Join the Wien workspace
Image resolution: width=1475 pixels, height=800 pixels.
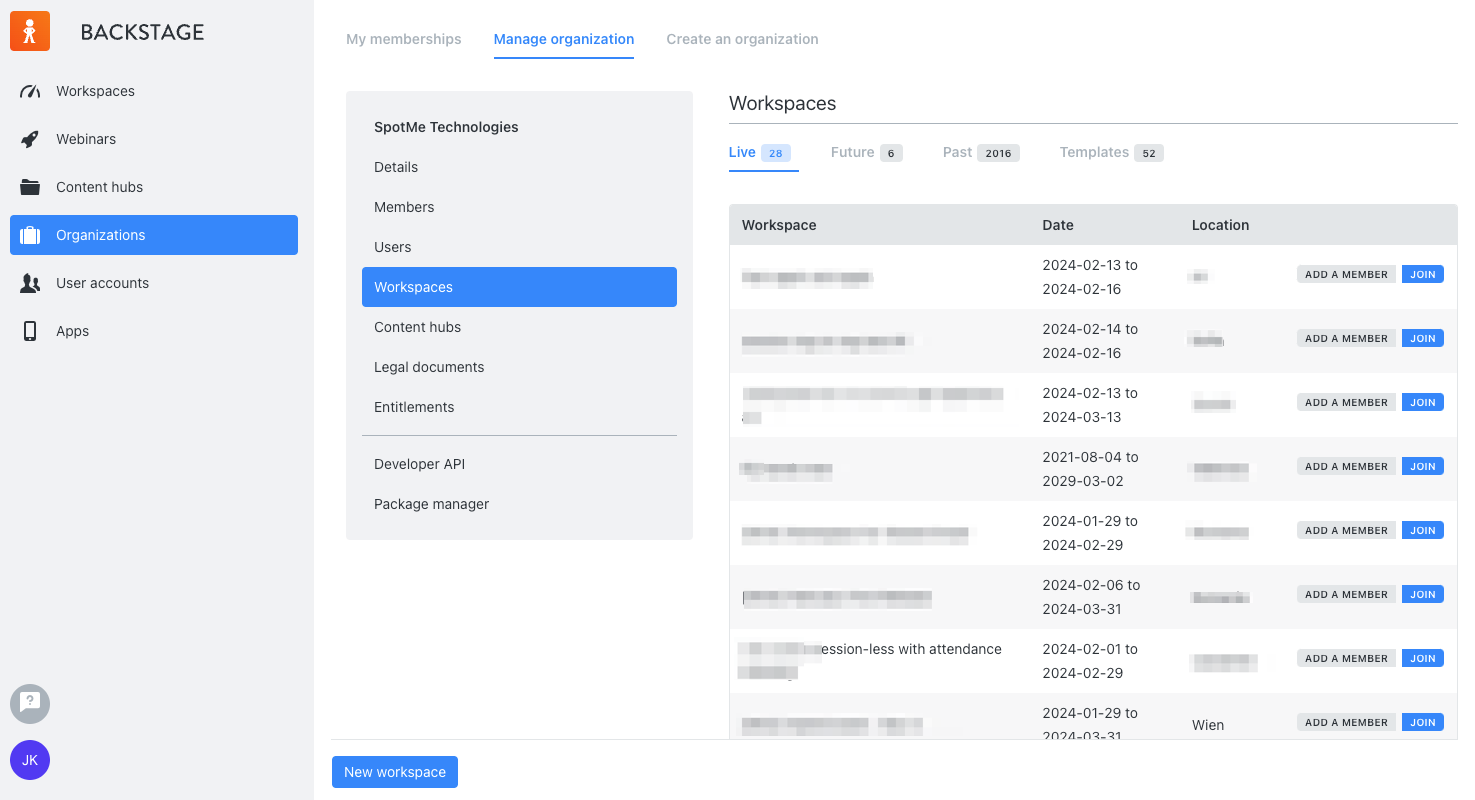point(1422,722)
